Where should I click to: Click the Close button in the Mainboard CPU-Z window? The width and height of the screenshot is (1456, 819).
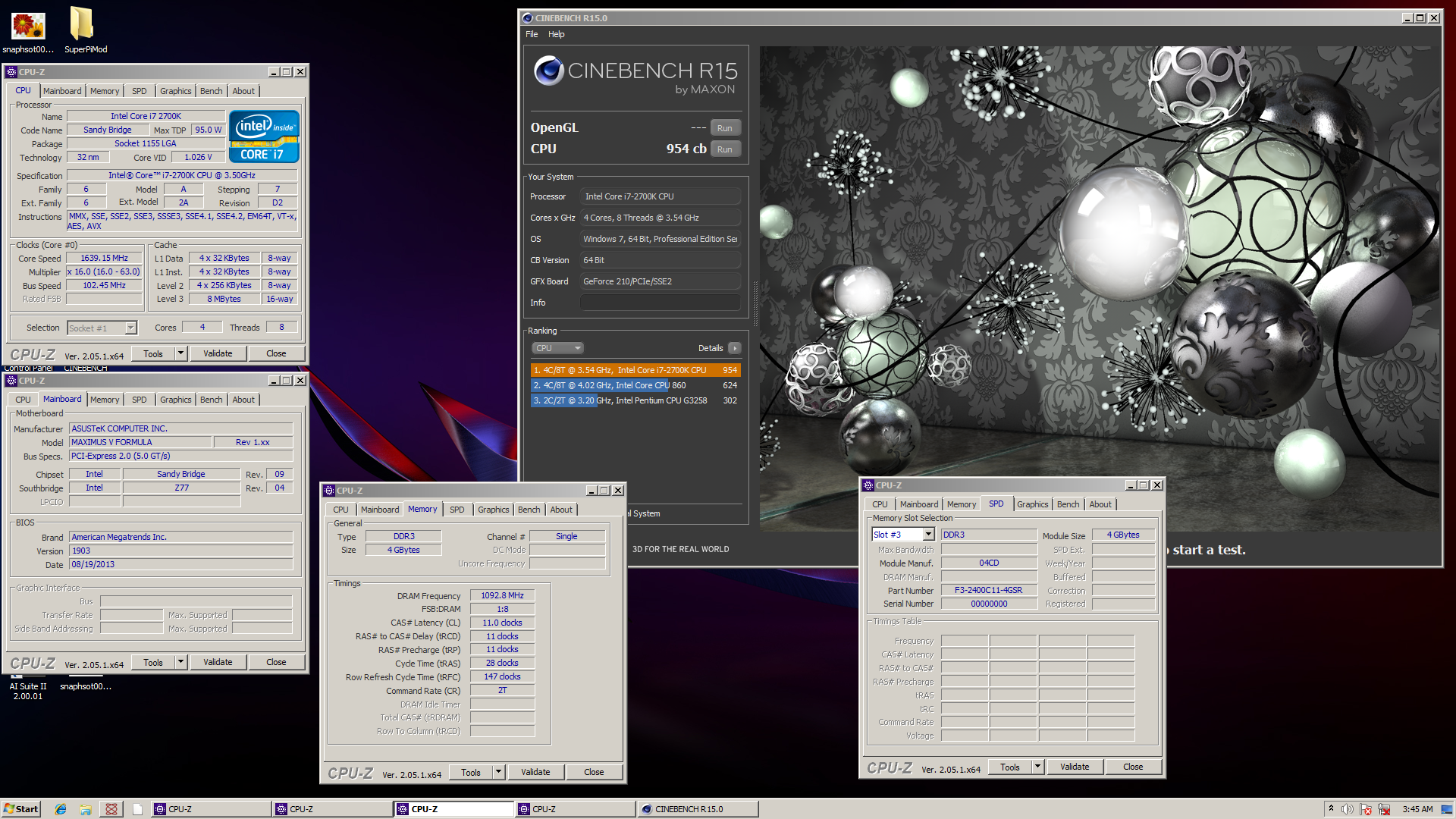click(276, 662)
